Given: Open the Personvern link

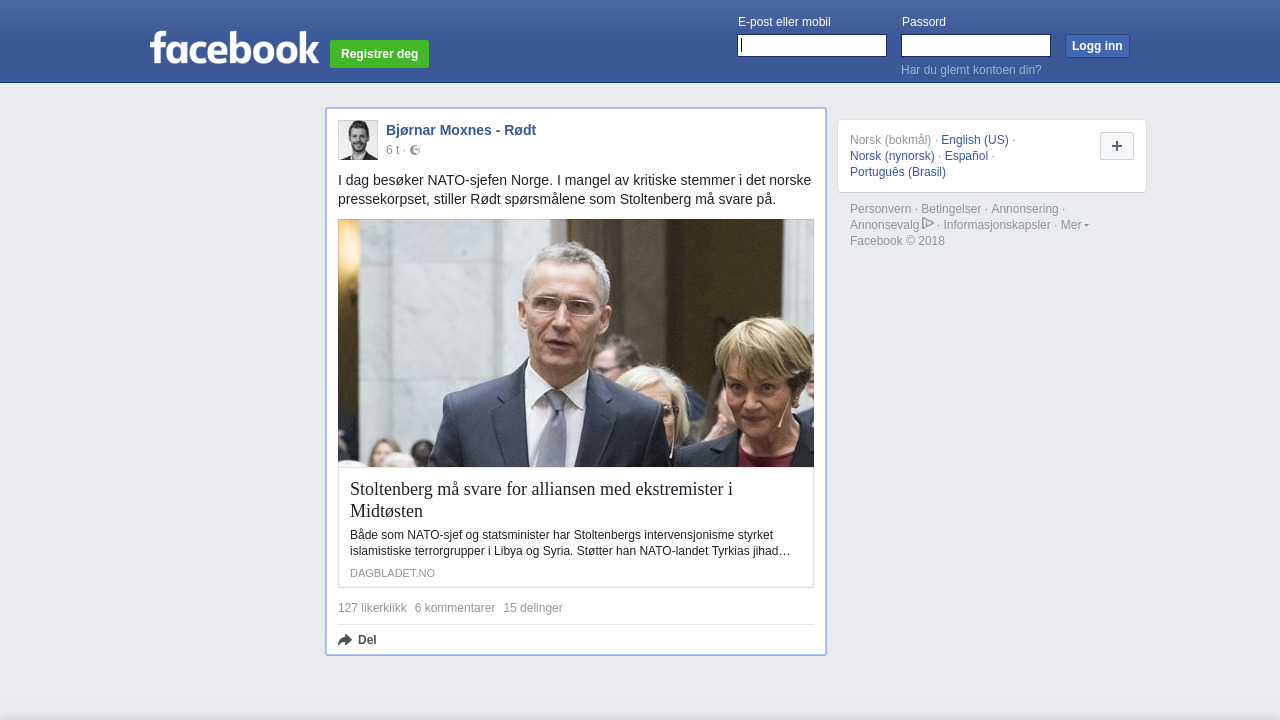Looking at the screenshot, I should pyautogui.click(x=881, y=209).
